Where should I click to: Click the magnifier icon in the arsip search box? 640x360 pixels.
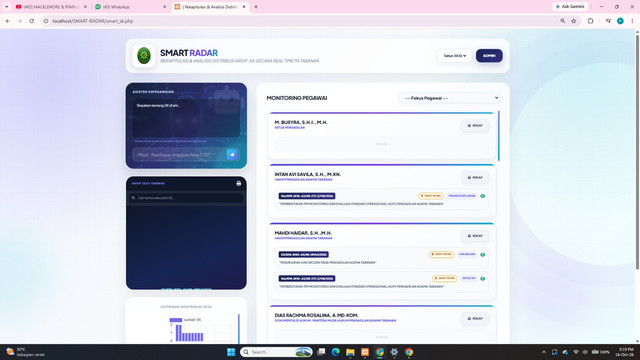[133, 198]
